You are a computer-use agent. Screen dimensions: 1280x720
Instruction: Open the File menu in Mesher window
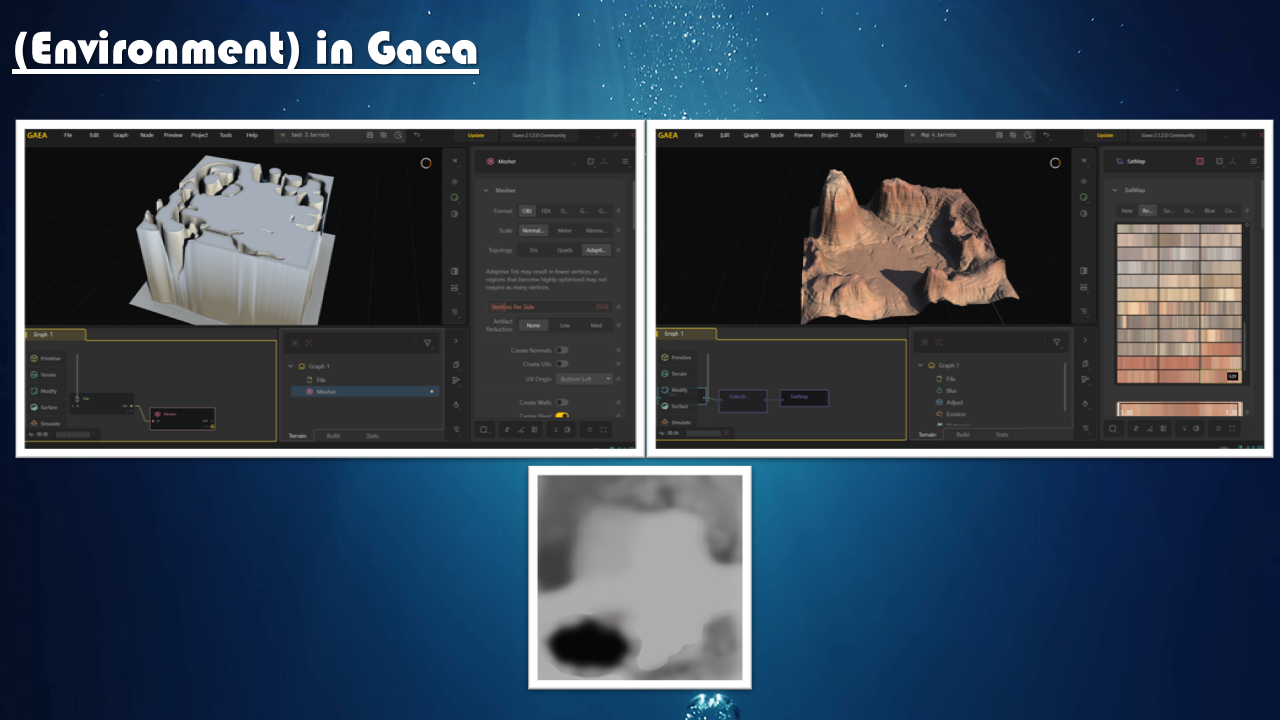point(68,135)
